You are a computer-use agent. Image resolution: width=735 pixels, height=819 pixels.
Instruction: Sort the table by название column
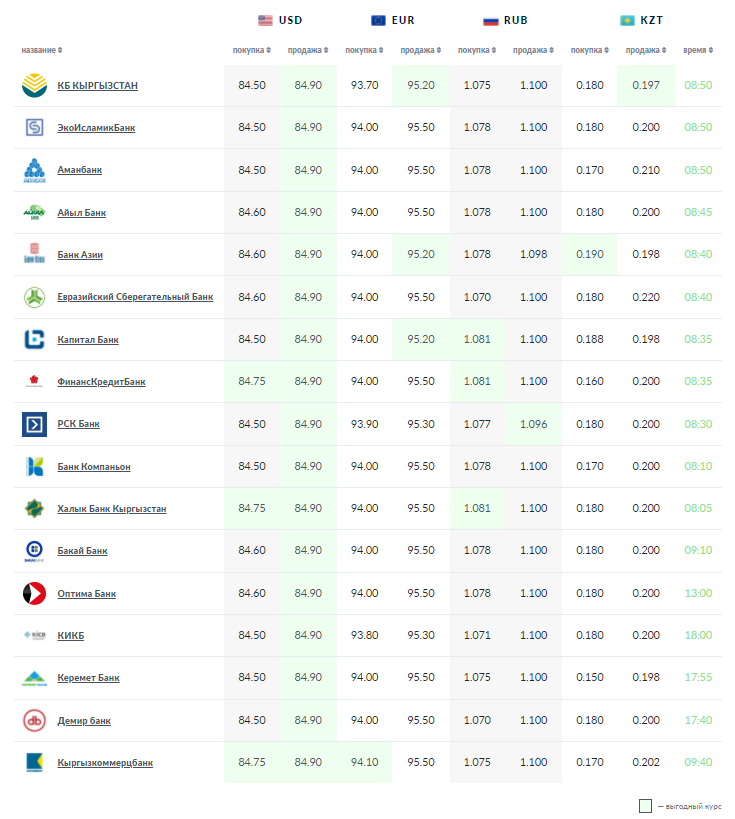[x=42, y=50]
